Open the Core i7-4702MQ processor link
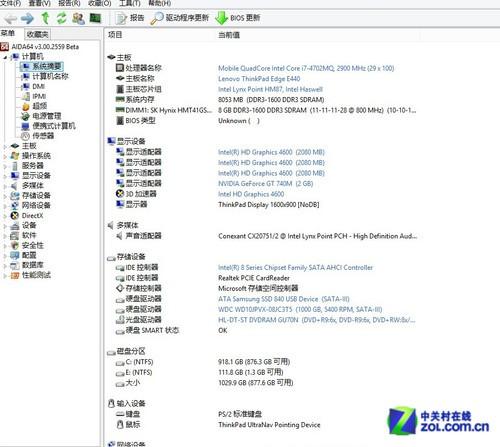Viewport: 500px width, 447px height. coord(306,68)
